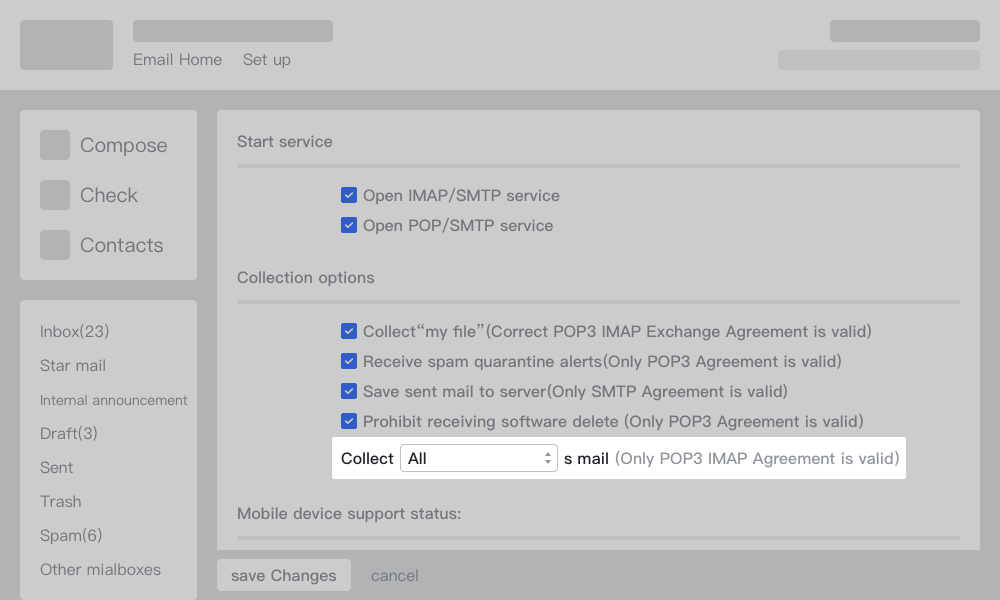Go to Set up menu
Image resolution: width=1000 pixels, height=600 pixels.
[x=266, y=60]
